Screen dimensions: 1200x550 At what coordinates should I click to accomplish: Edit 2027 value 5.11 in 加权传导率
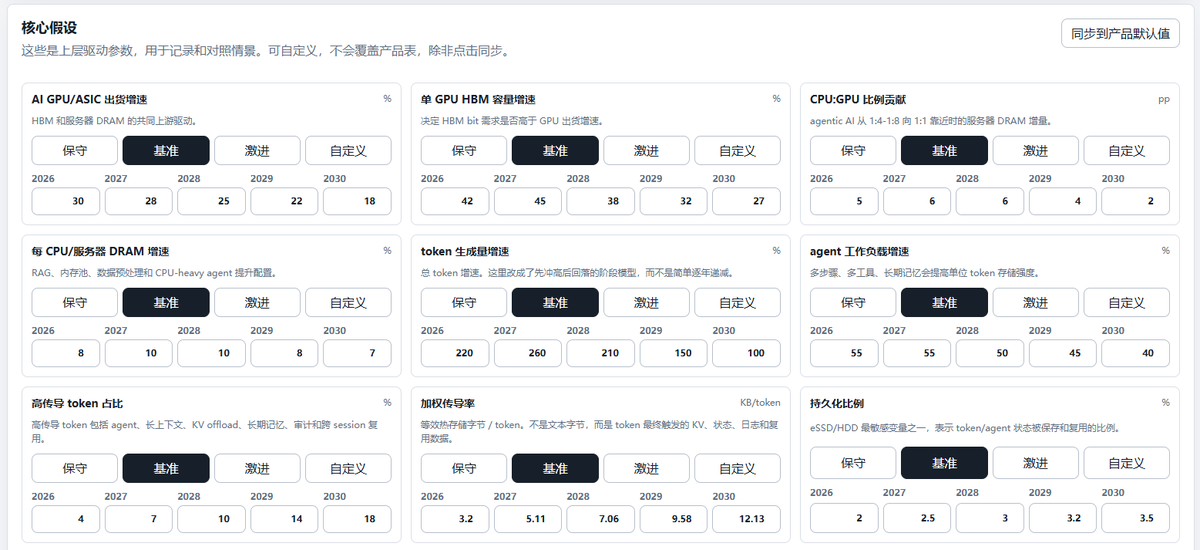click(528, 519)
